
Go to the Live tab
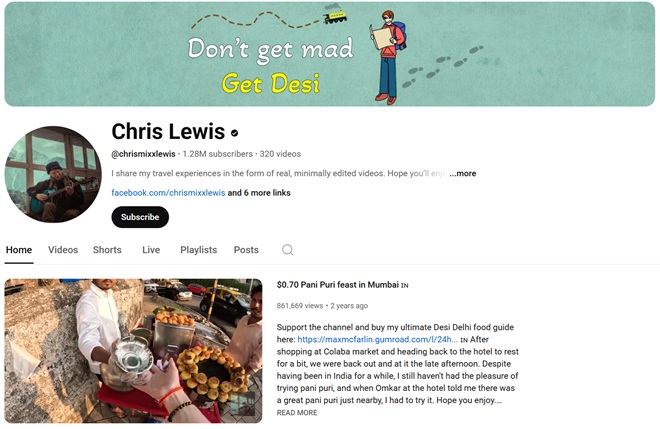pyautogui.click(x=151, y=250)
